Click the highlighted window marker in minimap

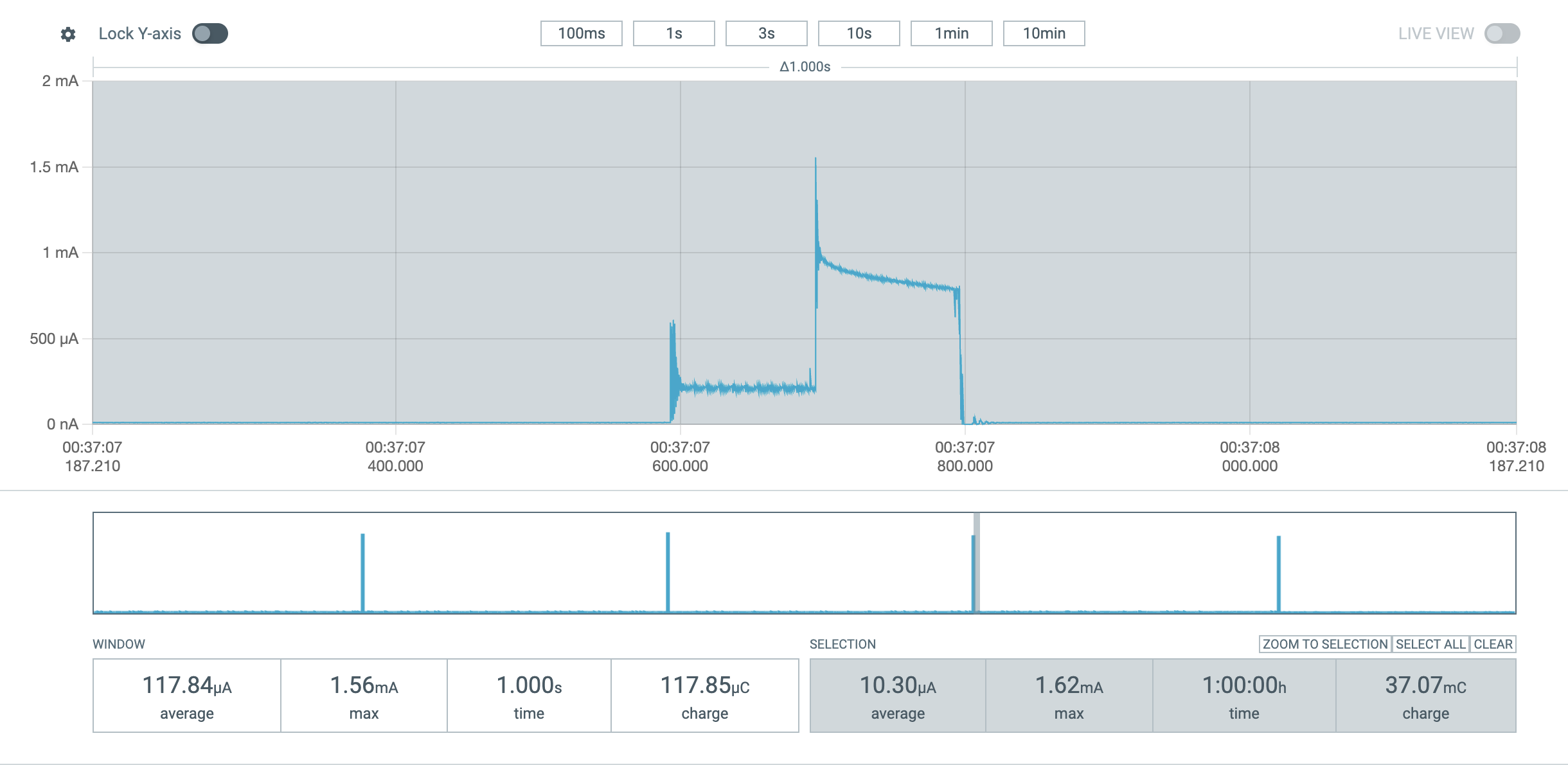[977, 562]
